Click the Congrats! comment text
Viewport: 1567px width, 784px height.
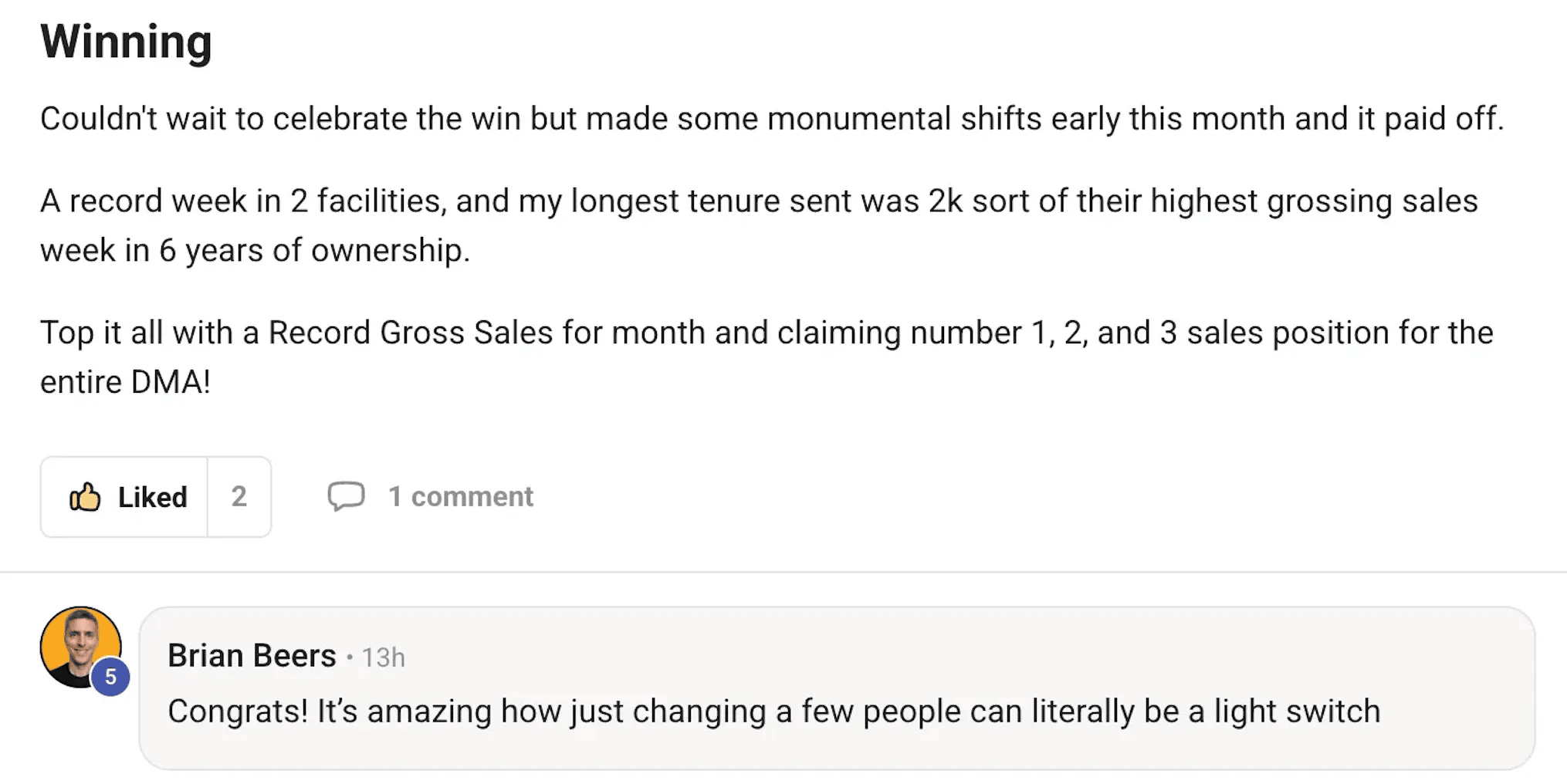[x=773, y=711]
